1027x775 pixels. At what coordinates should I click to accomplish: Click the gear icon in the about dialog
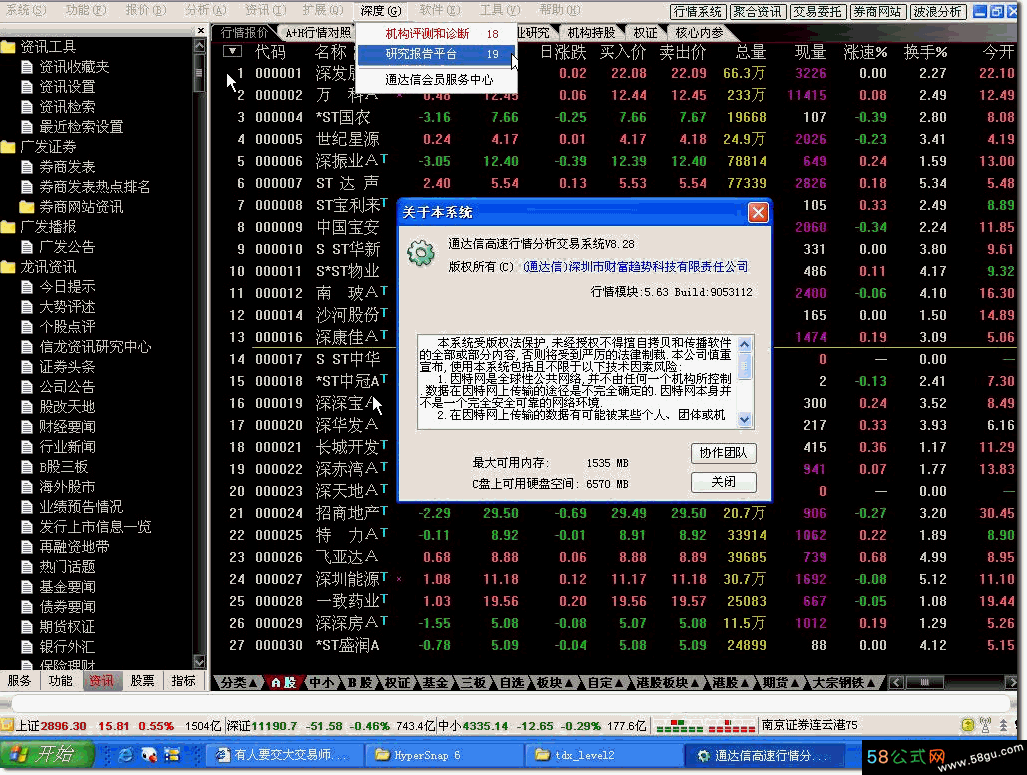pyautogui.click(x=420, y=253)
